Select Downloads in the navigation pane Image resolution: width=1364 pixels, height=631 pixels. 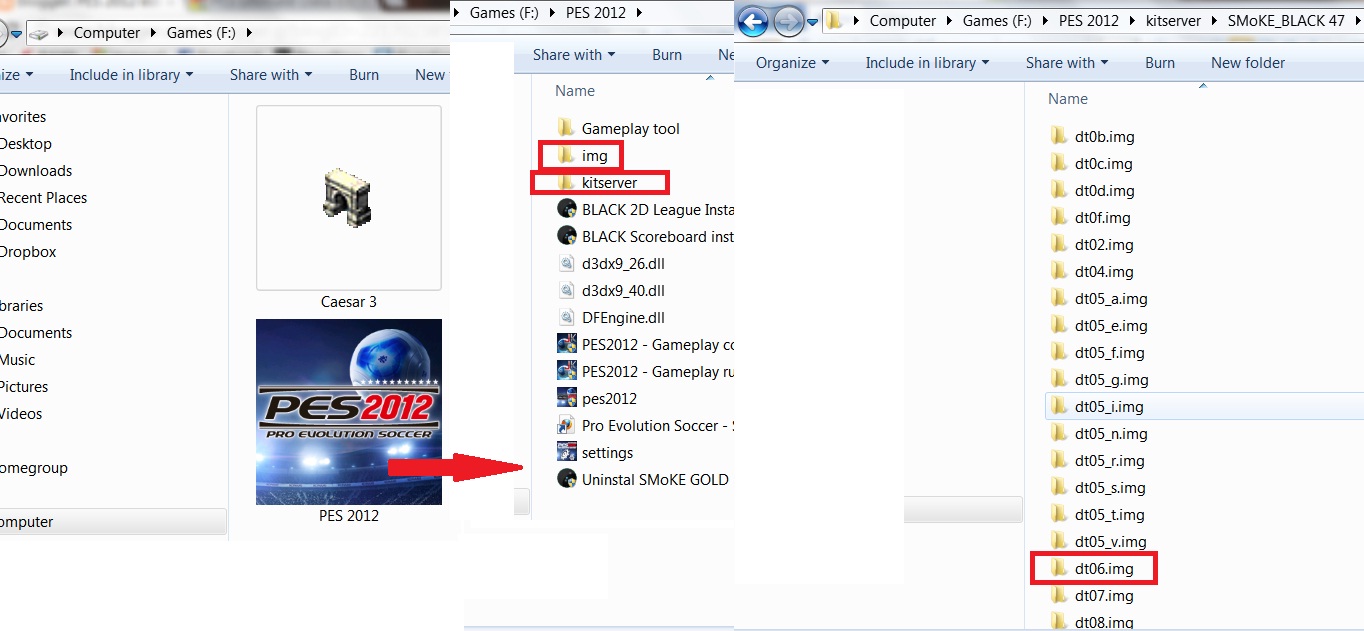pyautogui.click(x=36, y=170)
